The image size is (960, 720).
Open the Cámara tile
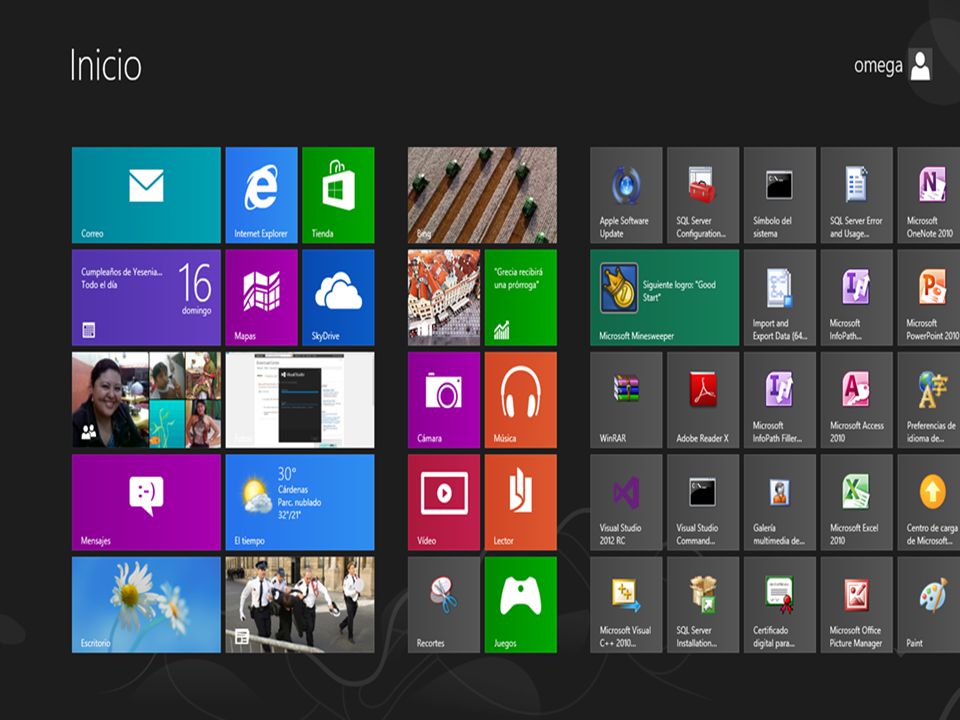point(444,399)
